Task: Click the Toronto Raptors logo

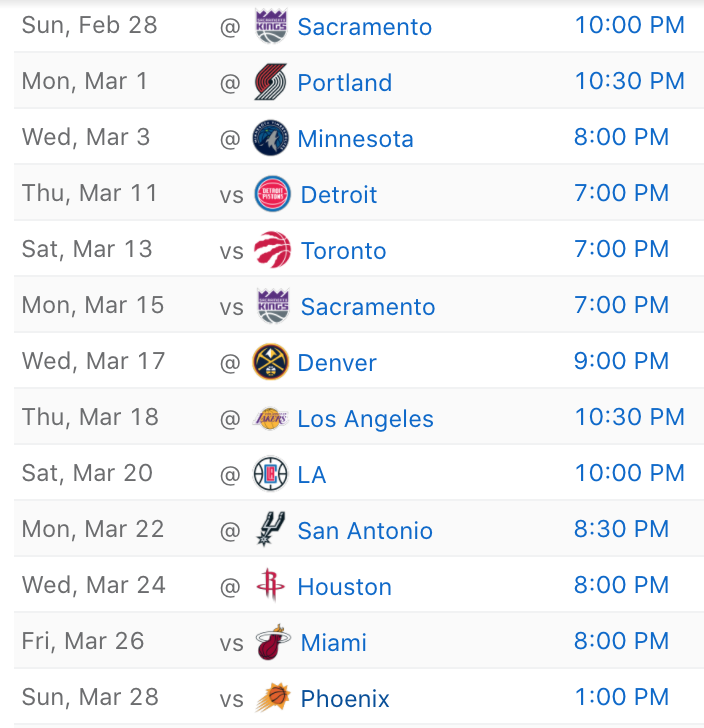Action: point(272,250)
